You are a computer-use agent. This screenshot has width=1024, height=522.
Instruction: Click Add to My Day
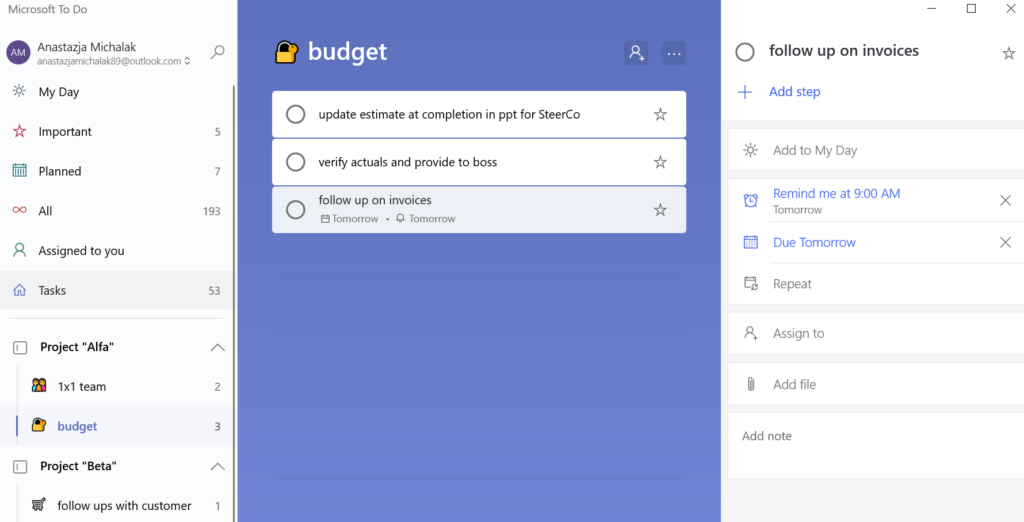pyautogui.click(x=876, y=150)
